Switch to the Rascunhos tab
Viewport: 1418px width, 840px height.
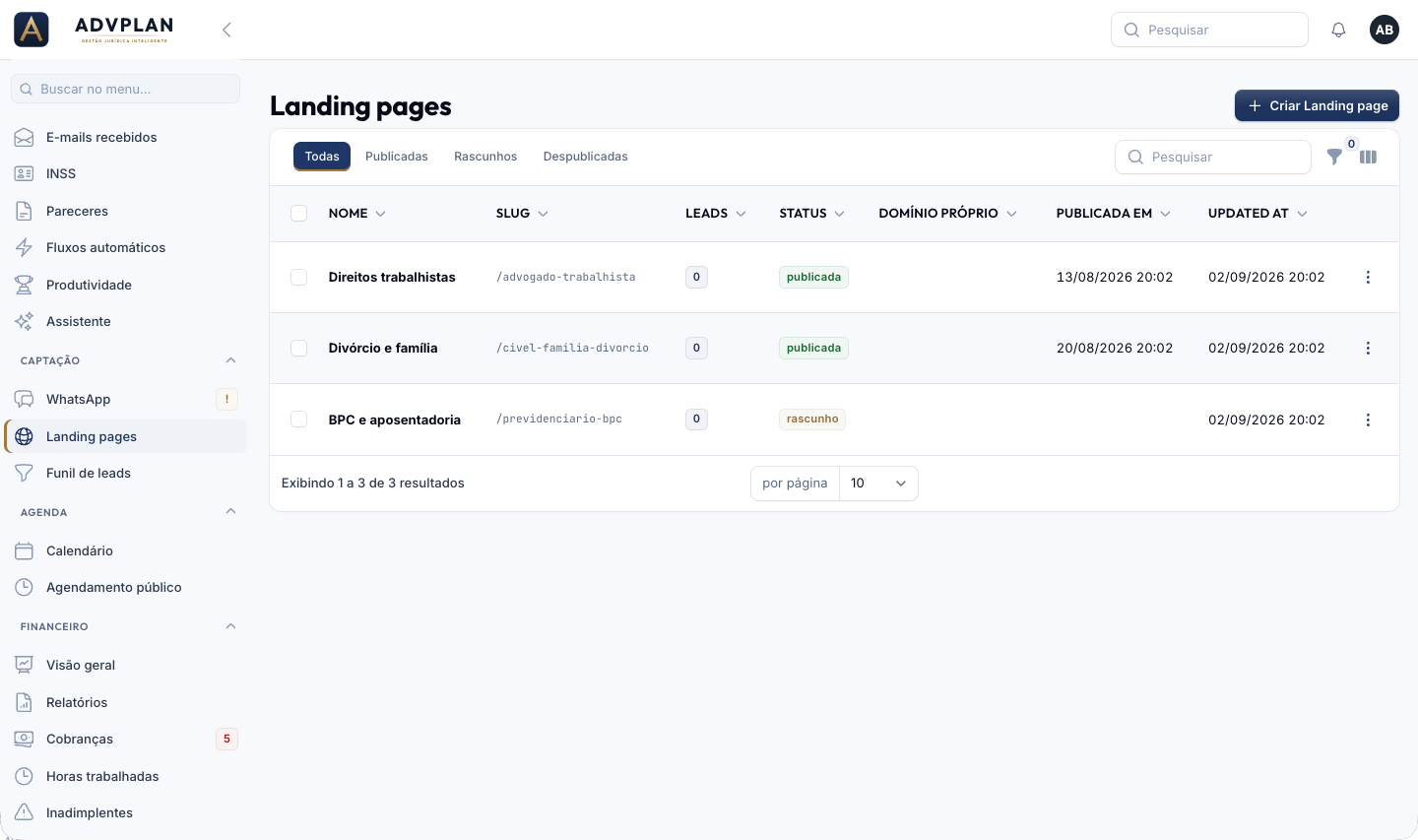[485, 157]
